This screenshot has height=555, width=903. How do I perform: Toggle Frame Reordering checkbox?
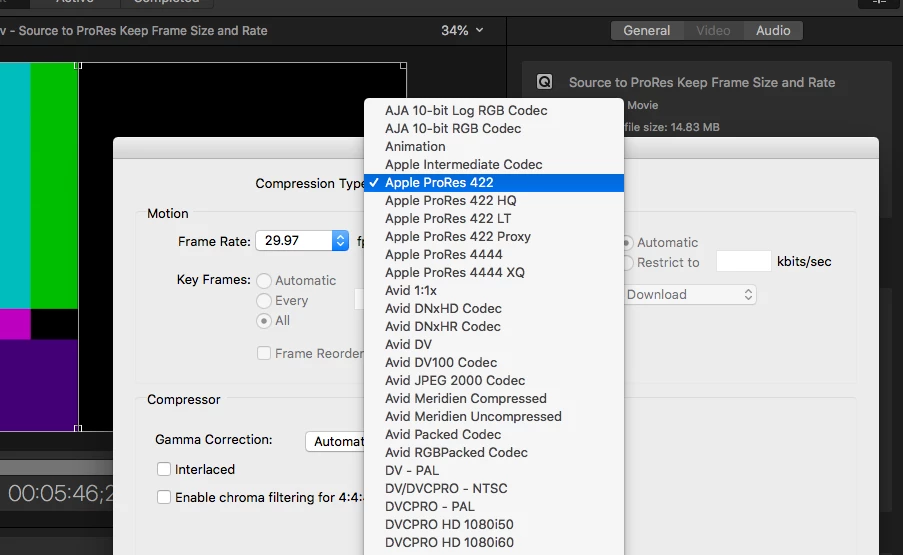264,353
